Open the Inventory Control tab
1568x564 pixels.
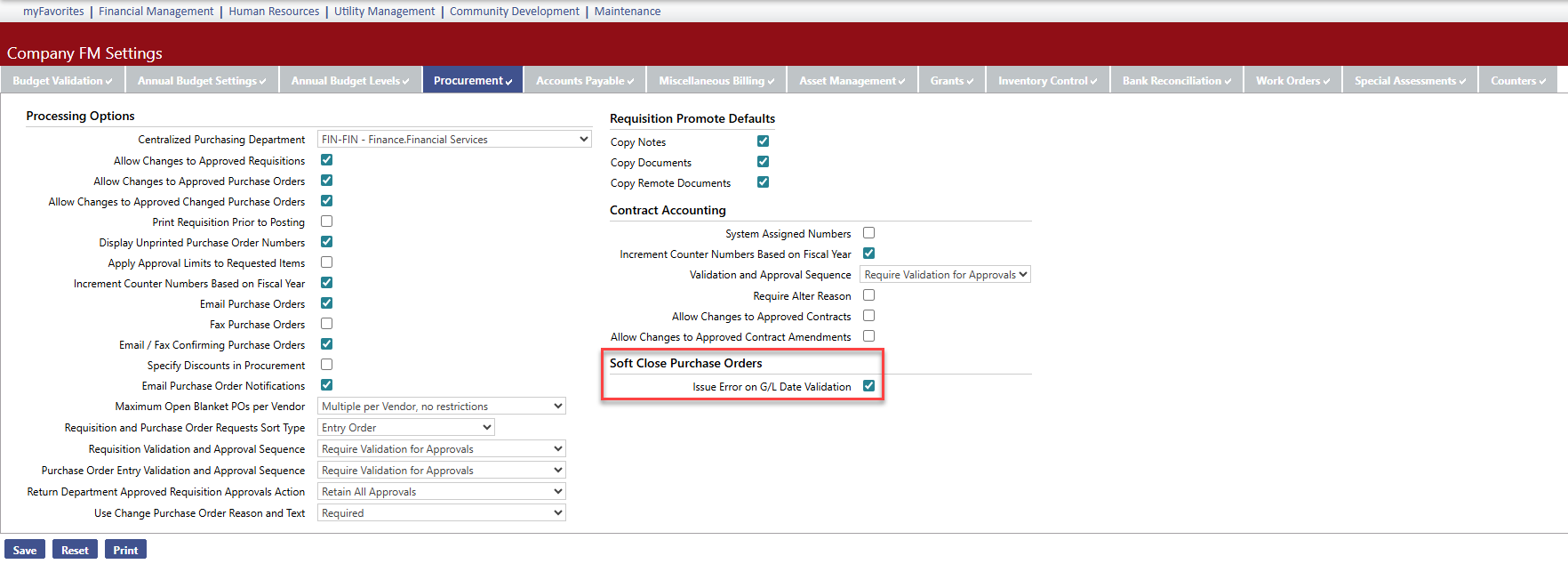(x=1047, y=81)
